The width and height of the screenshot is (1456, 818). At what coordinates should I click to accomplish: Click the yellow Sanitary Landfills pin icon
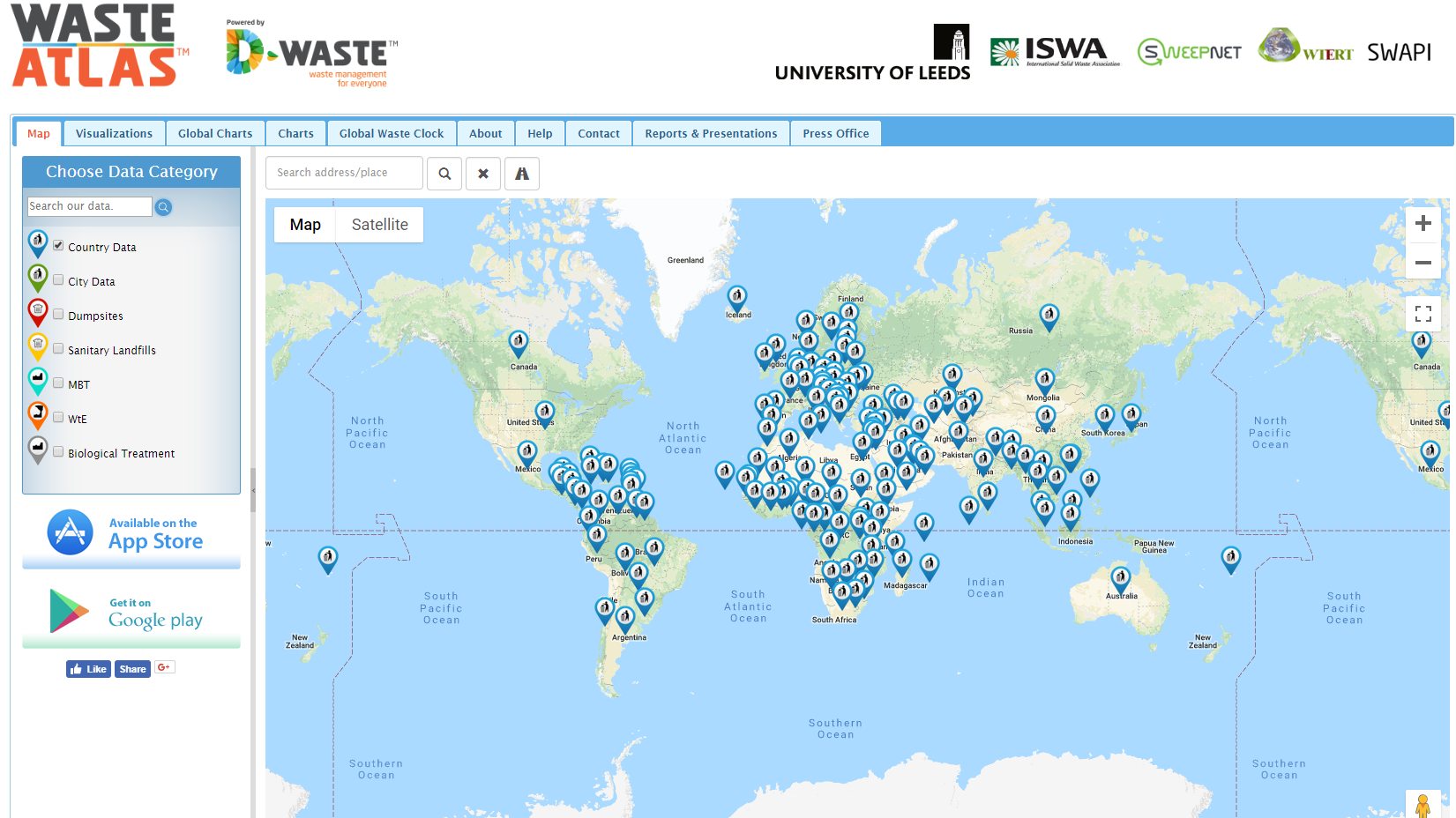[38, 347]
